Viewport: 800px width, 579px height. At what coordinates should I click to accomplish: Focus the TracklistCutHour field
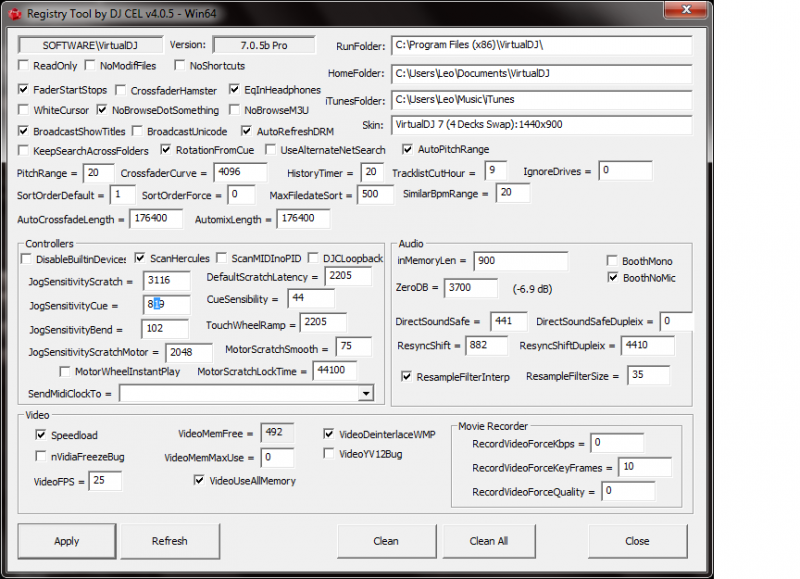(x=496, y=170)
